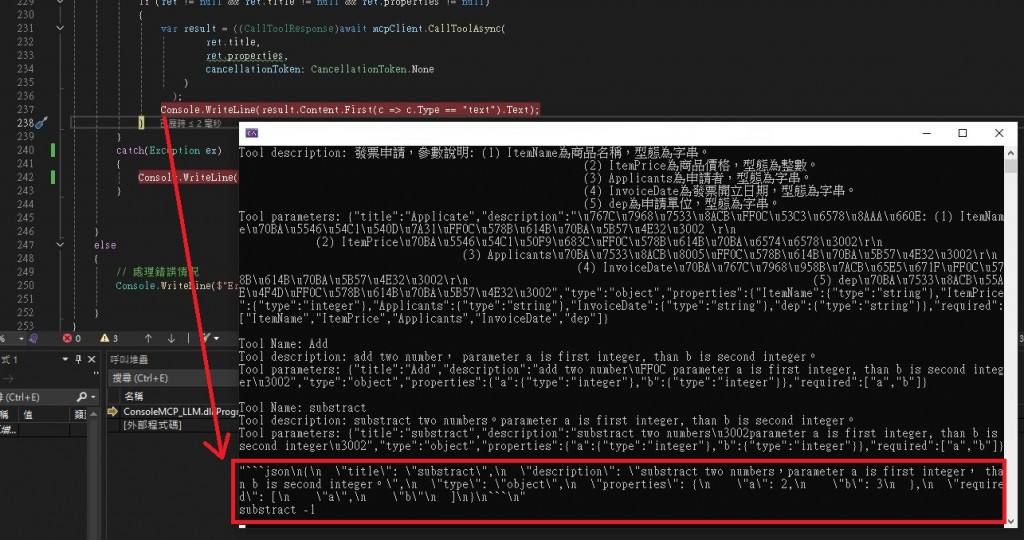Collapse the code block at line 229
Viewport: 1024px width, 540px height.
tap(60, 2)
